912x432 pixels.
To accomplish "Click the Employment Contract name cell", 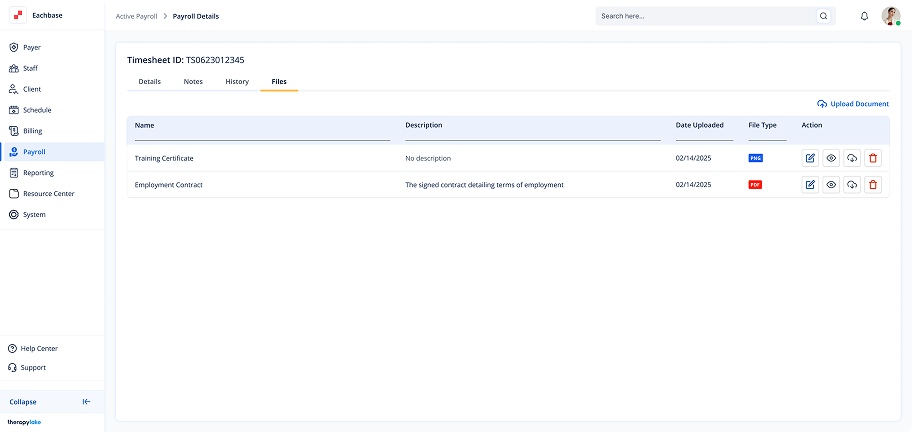I will (169, 185).
